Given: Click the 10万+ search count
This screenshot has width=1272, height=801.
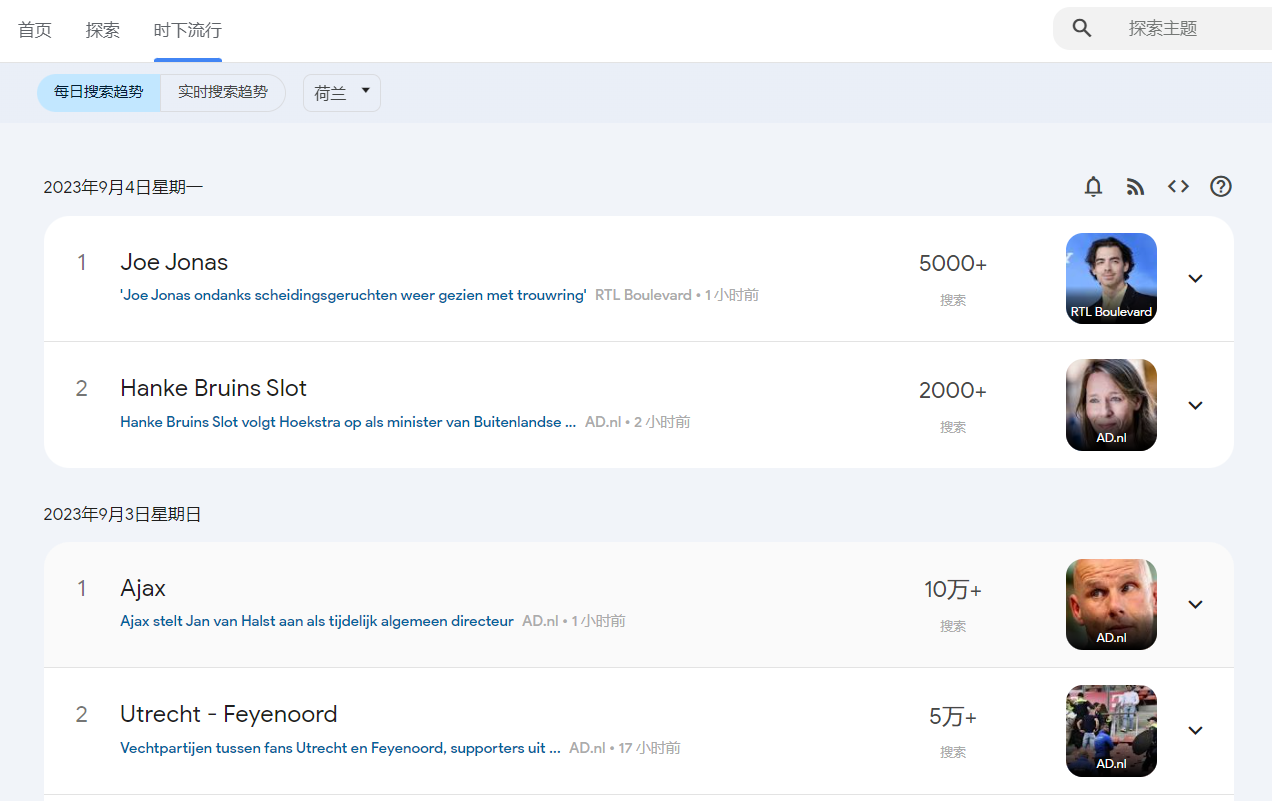Looking at the screenshot, I should pos(953,590).
